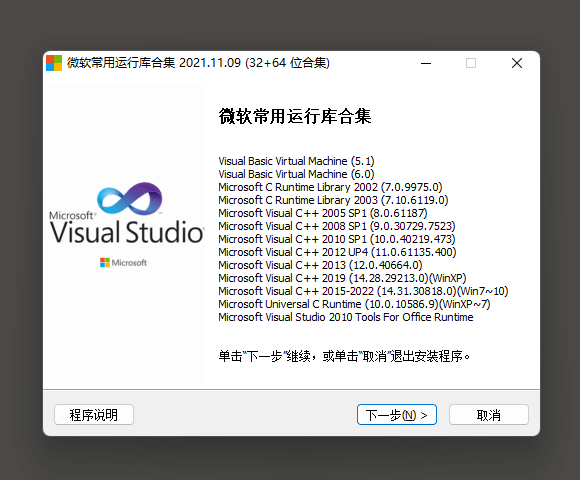Minimize the installer window
The width and height of the screenshot is (580, 480).
pos(426,63)
